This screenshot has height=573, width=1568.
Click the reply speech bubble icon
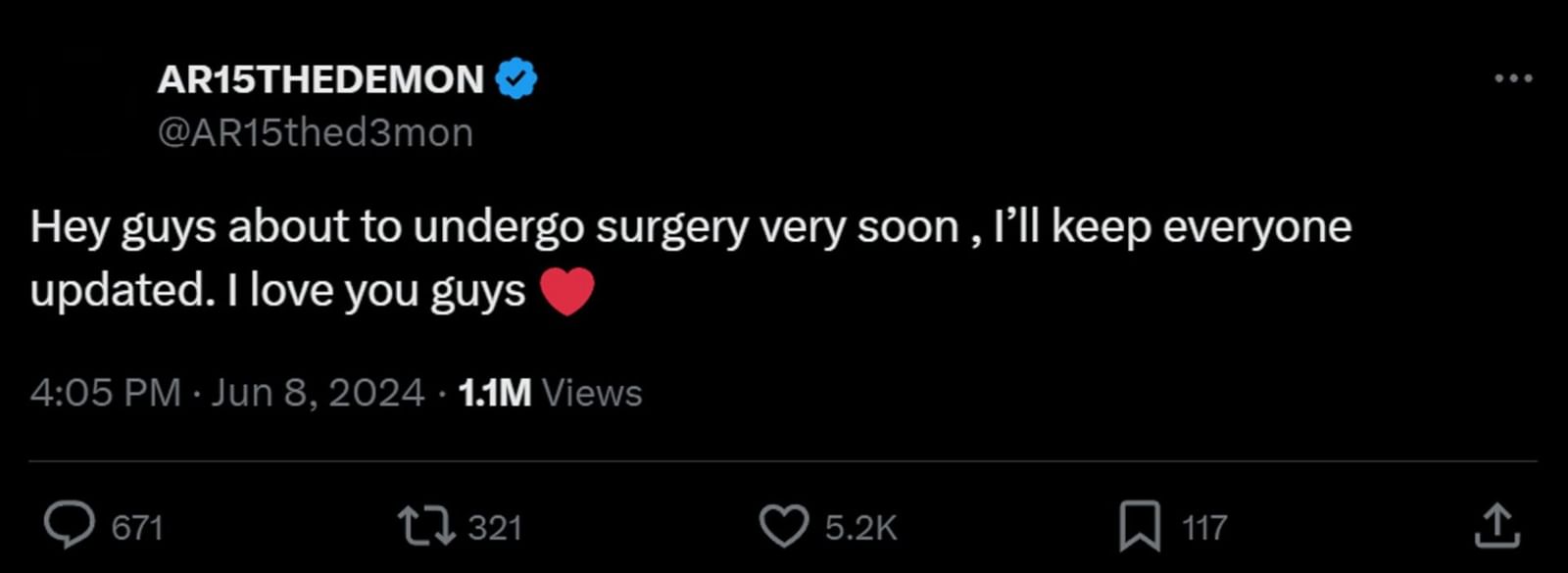(70, 526)
